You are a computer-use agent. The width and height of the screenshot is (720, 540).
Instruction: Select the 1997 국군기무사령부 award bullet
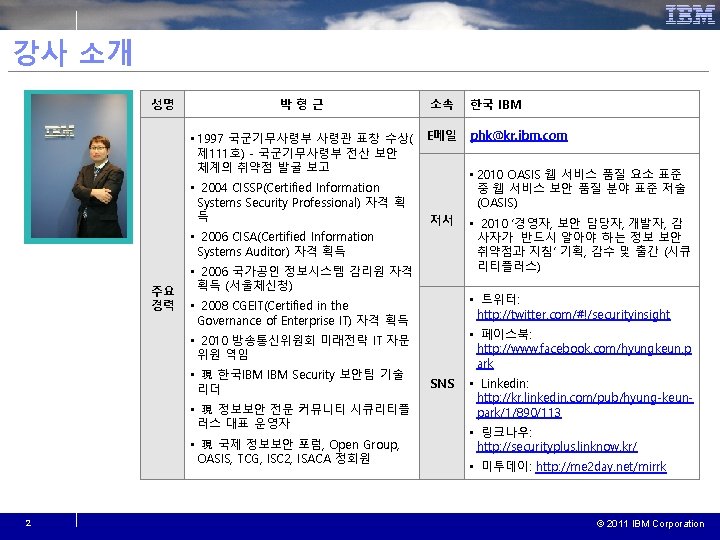point(302,152)
